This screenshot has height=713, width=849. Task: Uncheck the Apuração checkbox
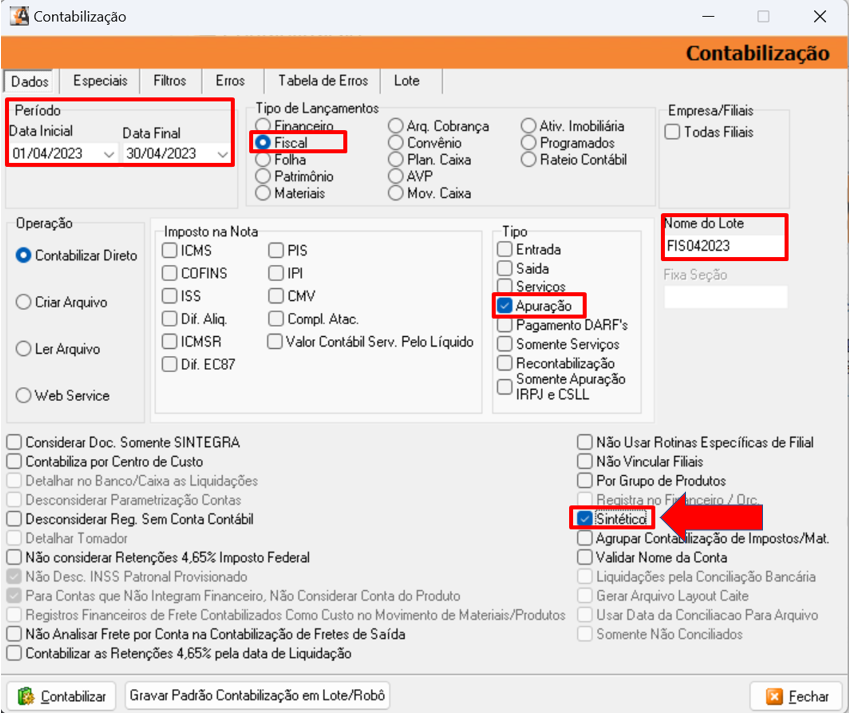[x=505, y=305]
